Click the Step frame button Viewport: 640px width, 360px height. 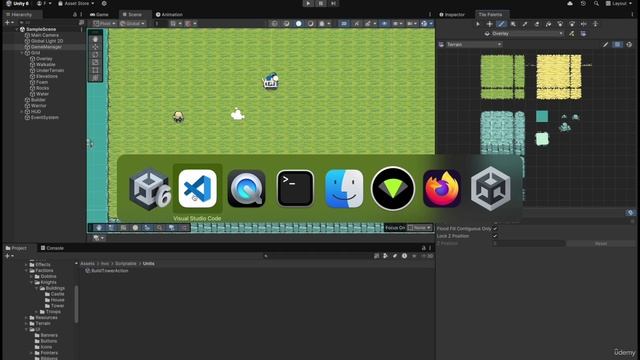333,3
